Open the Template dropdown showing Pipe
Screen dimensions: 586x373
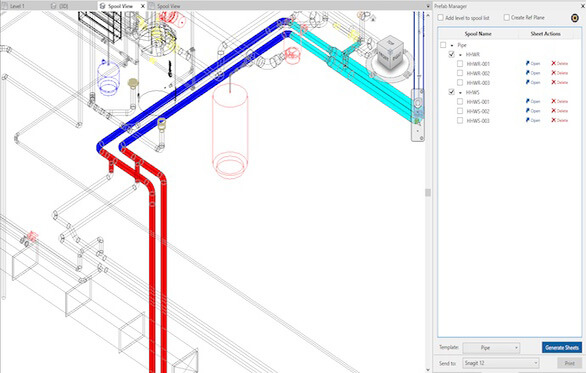pos(491,348)
